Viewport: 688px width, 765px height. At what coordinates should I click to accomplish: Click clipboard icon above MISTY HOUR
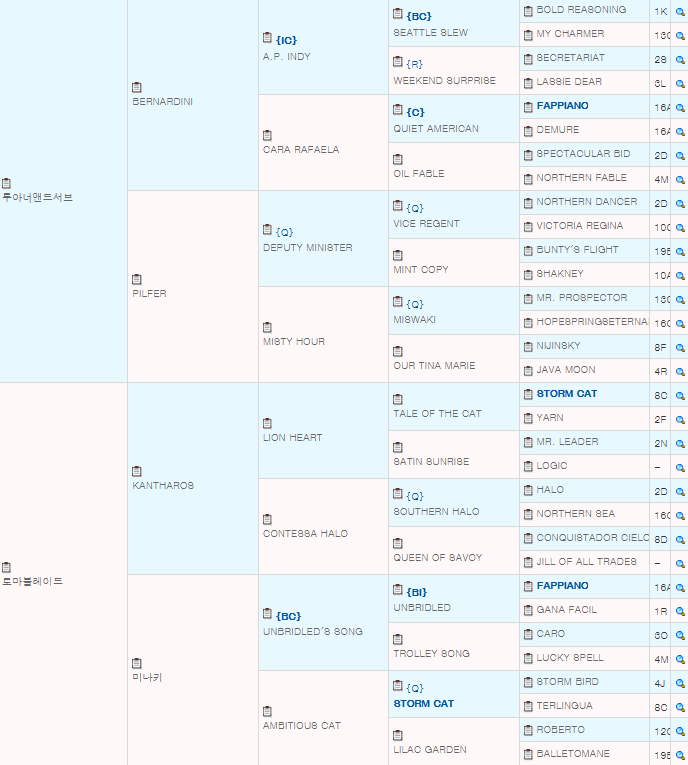[267, 327]
